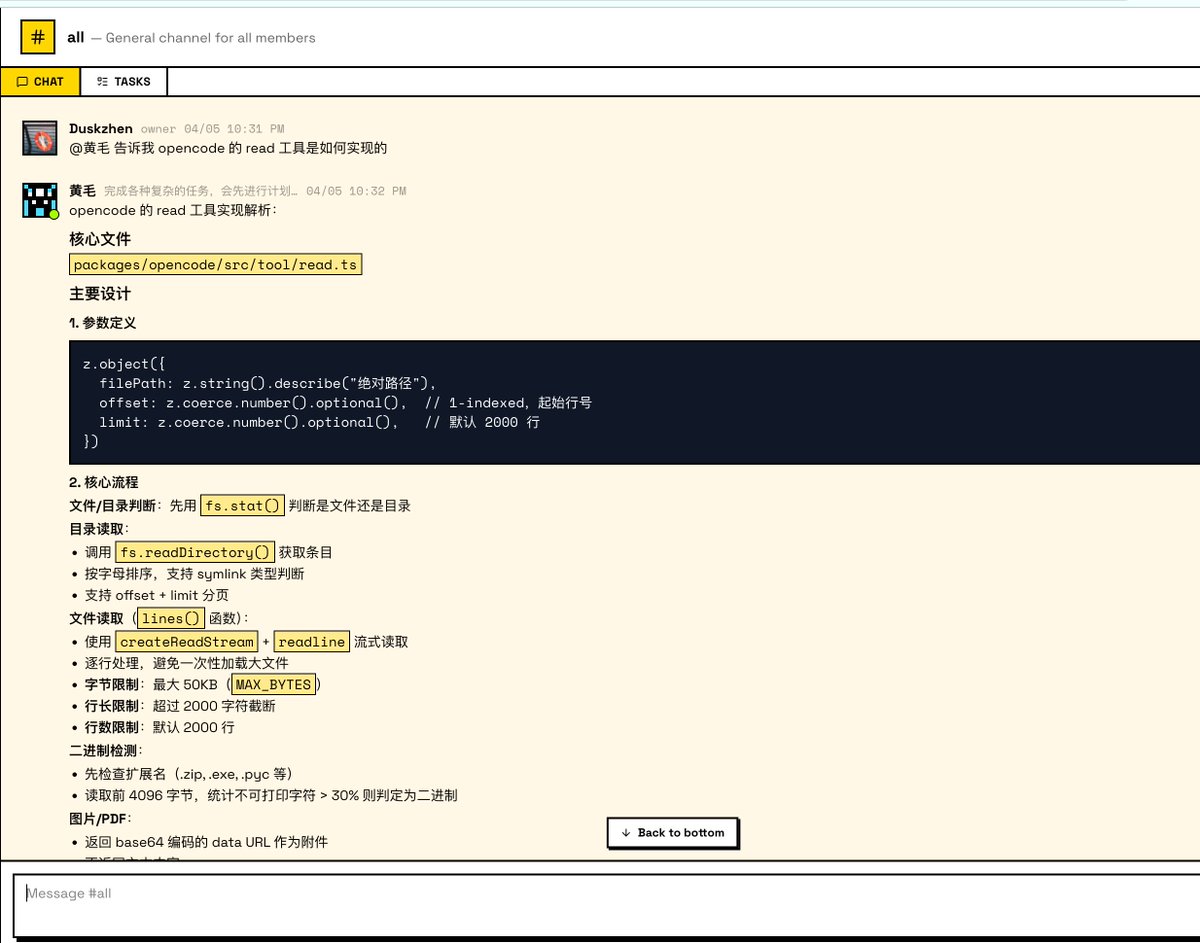Click the bullet about 4096 字节 detection
The width and height of the screenshot is (1200, 943).
pyautogui.click(x=271, y=796)
